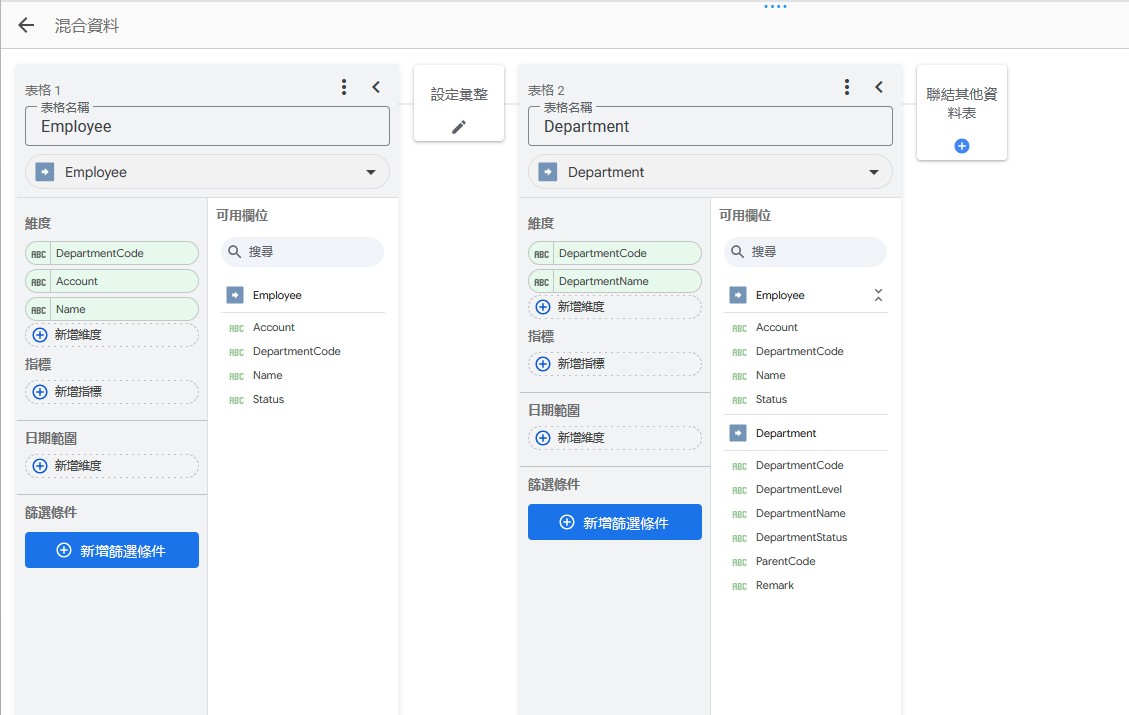
Task: Click the plus icon under 聯結其他資料表
Action: (962, 146)
